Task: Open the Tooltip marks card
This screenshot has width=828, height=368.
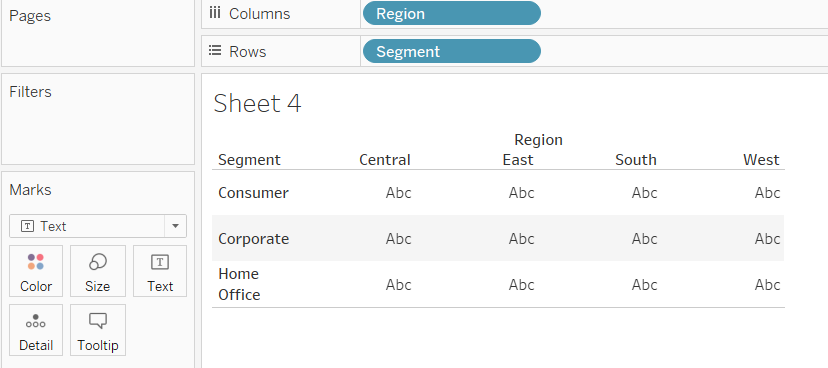Action: click(98, 330)
